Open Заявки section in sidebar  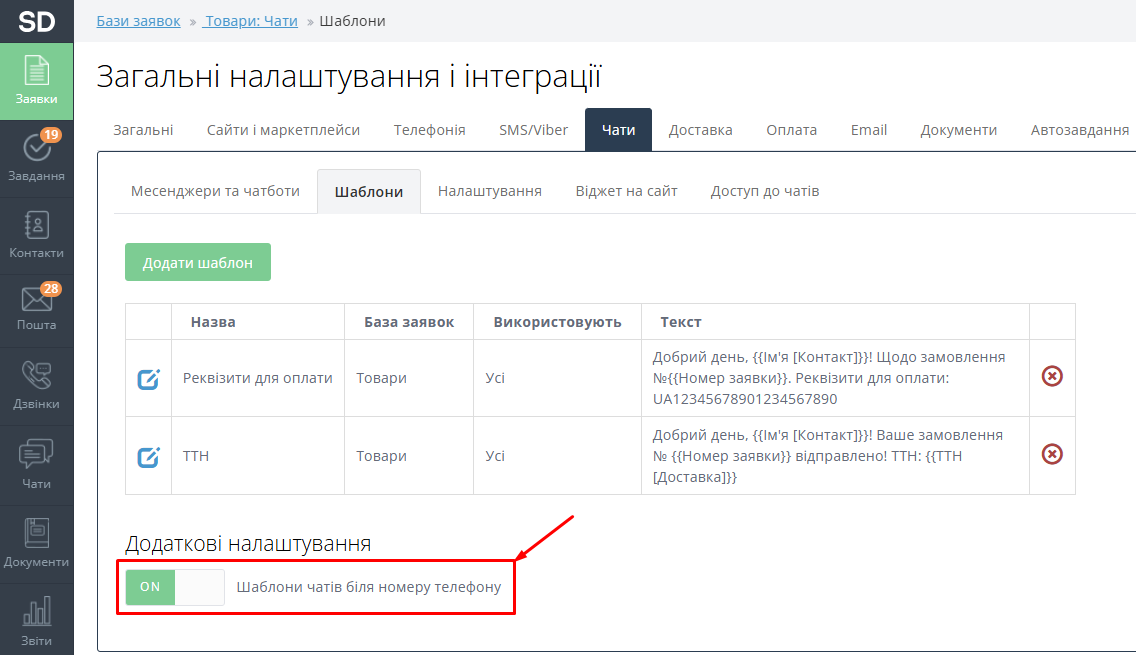pyautogui.click(x=36, y=81)
